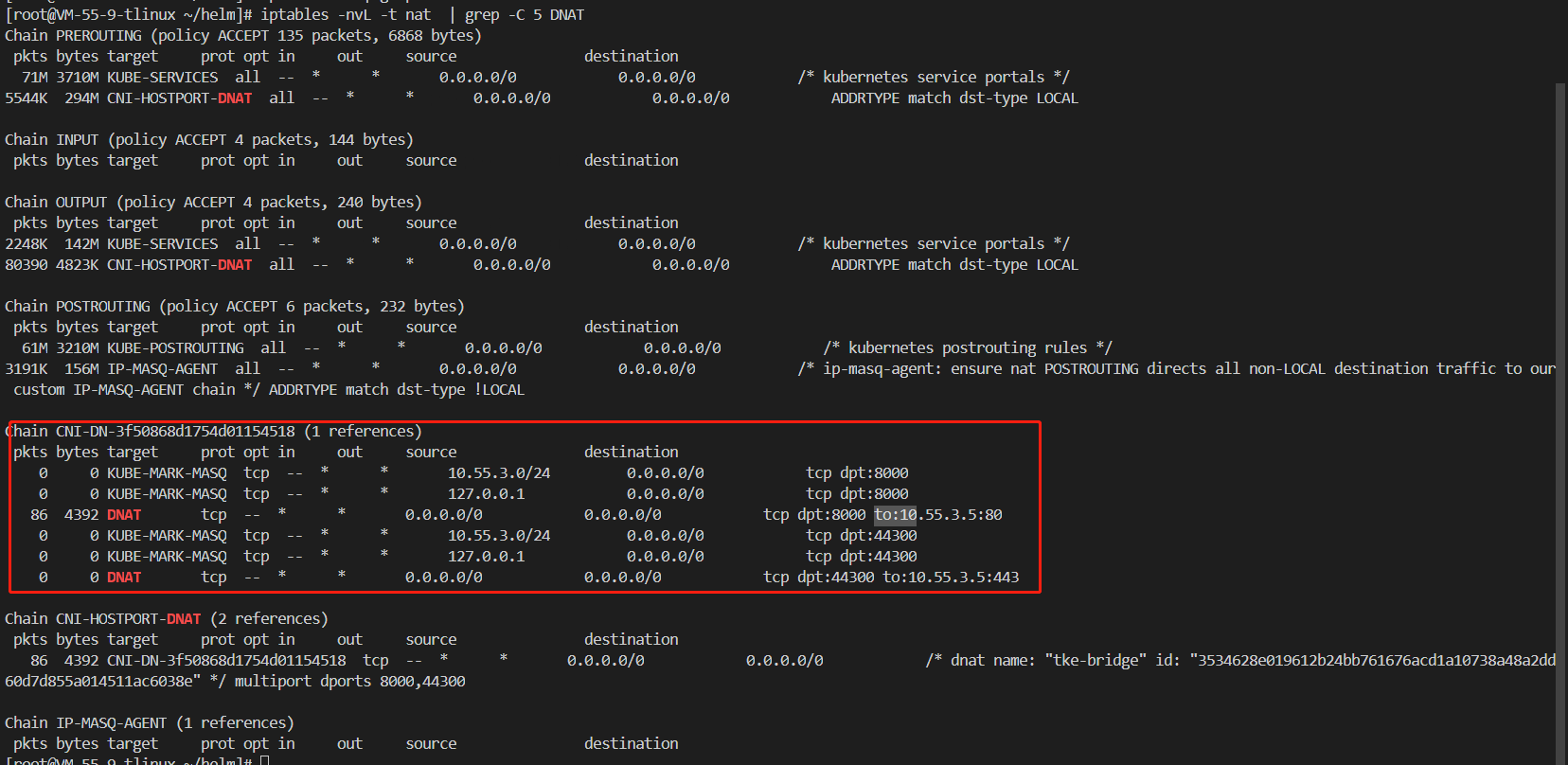Click the "KUBE-SERVICES" target in the PREROUTING chain
Image resolution: width=1568 pixels, height=765 pixels.
coord(162,78)
